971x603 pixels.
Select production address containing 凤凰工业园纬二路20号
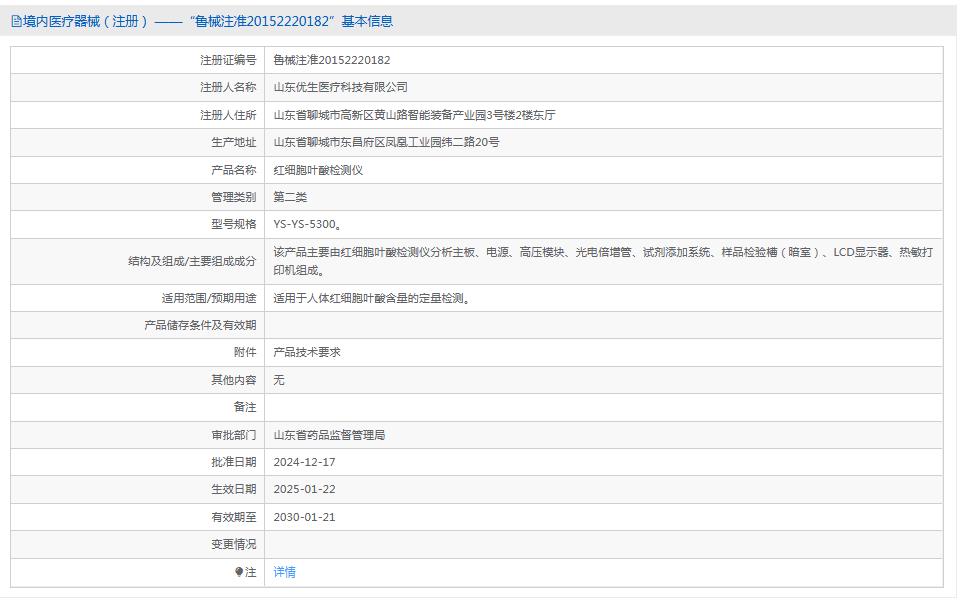(386, 142)
